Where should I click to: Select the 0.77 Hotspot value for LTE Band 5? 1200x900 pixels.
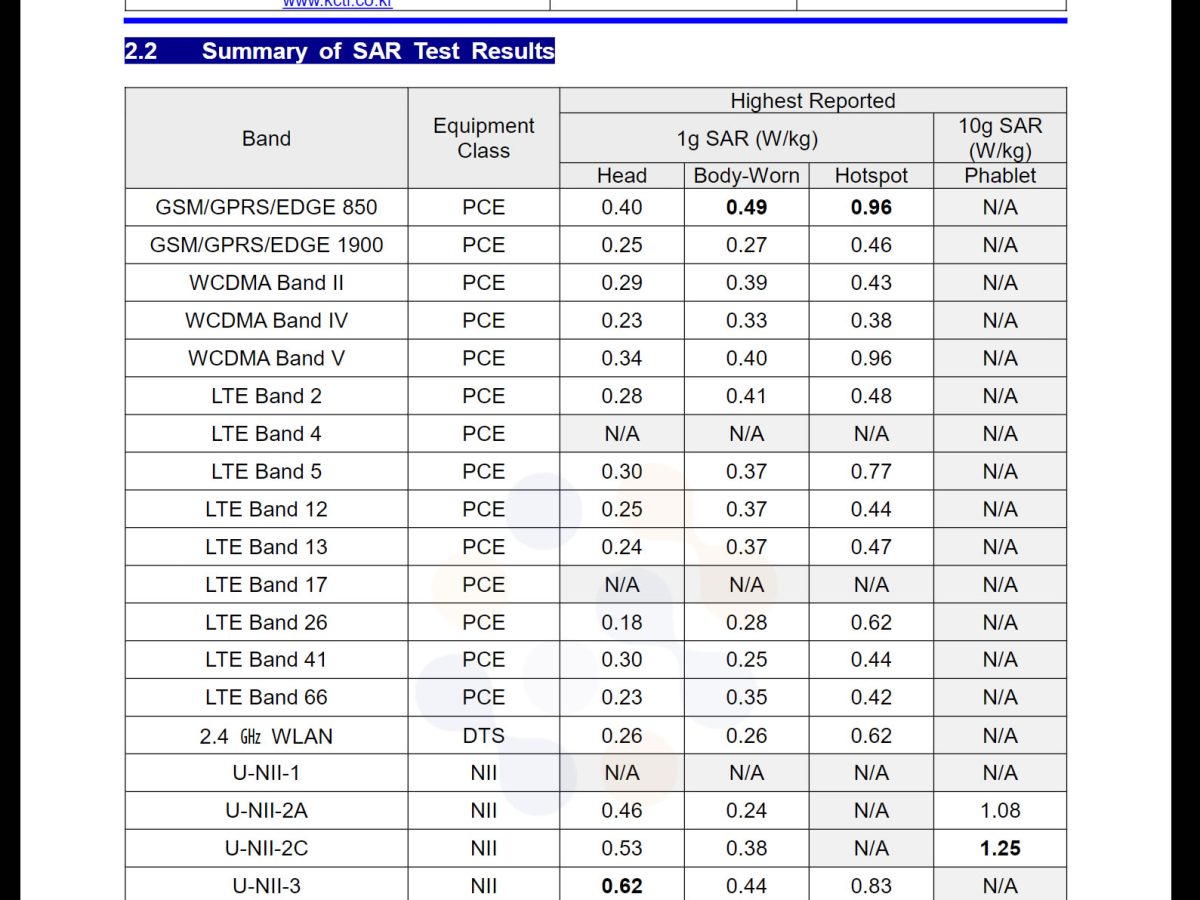[x=871, y=472]
